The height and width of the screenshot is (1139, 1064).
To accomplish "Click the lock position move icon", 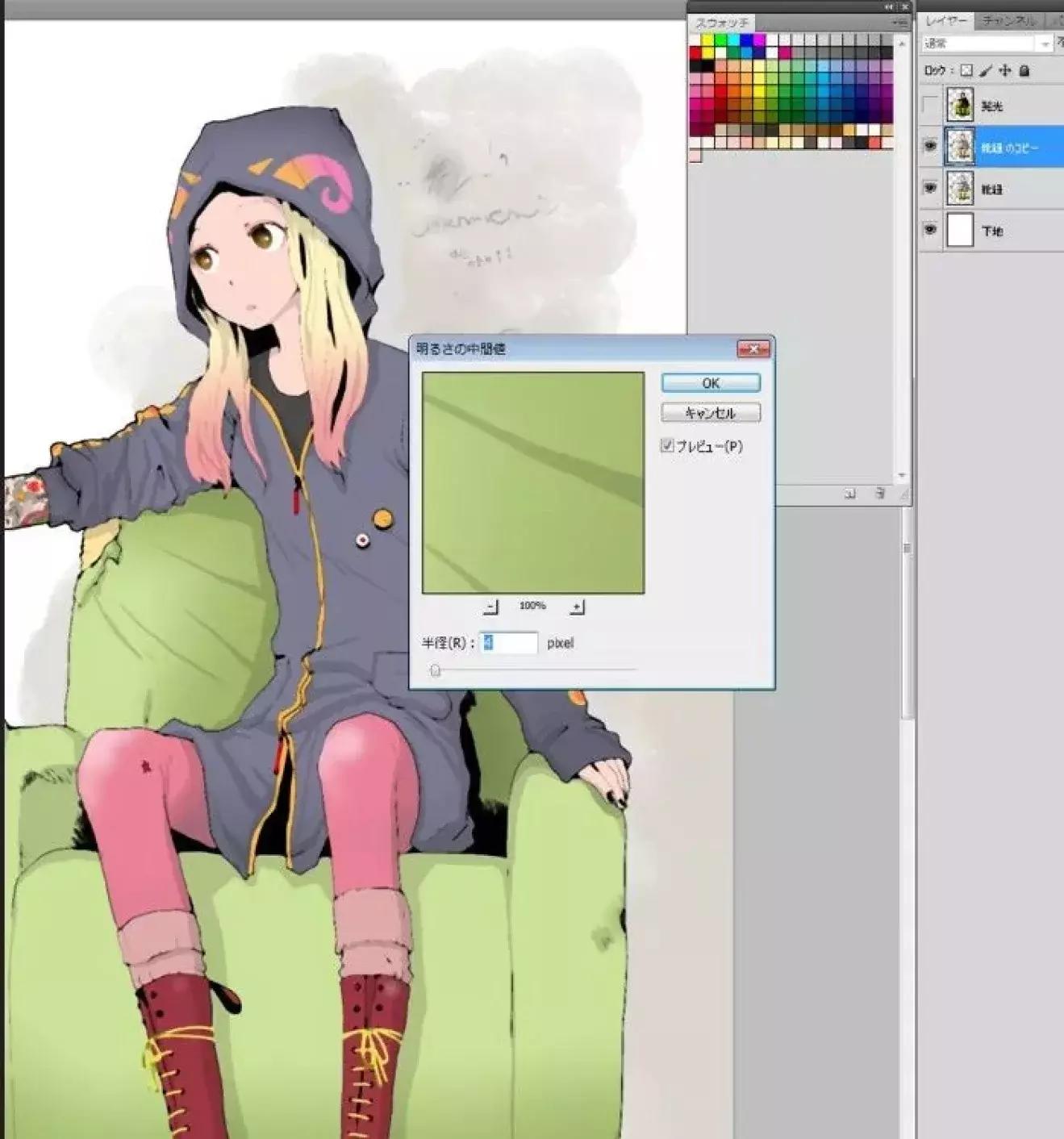I will tap(1005, 71).
